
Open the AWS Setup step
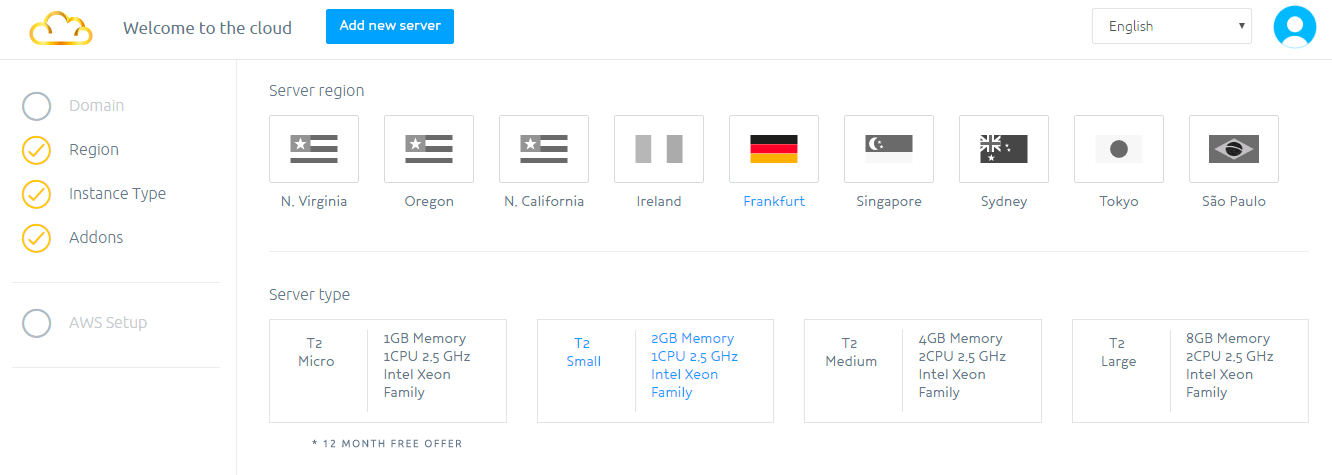pyautogui.click(x=108, y=323)
